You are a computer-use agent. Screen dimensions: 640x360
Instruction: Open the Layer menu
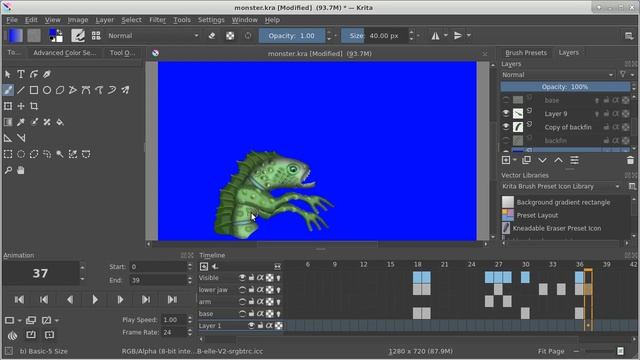(104, 20)
